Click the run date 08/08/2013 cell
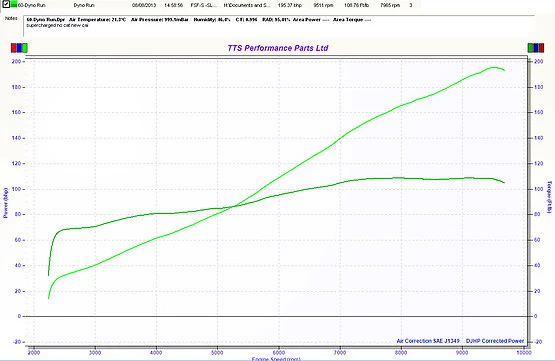Image resolution: width=555 pixels, height=361 pixels. click(144, 5)
